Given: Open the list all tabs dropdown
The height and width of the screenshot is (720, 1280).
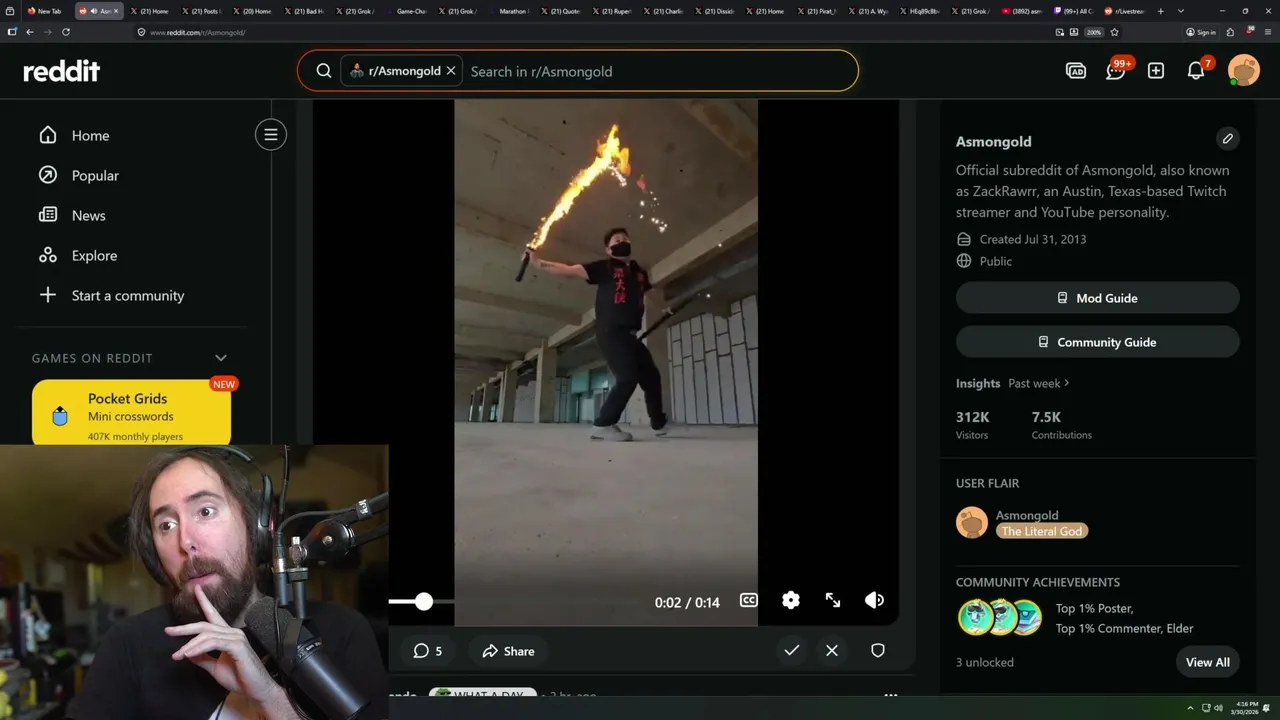Looking at the screenshot, I should tap(1181, 11).
